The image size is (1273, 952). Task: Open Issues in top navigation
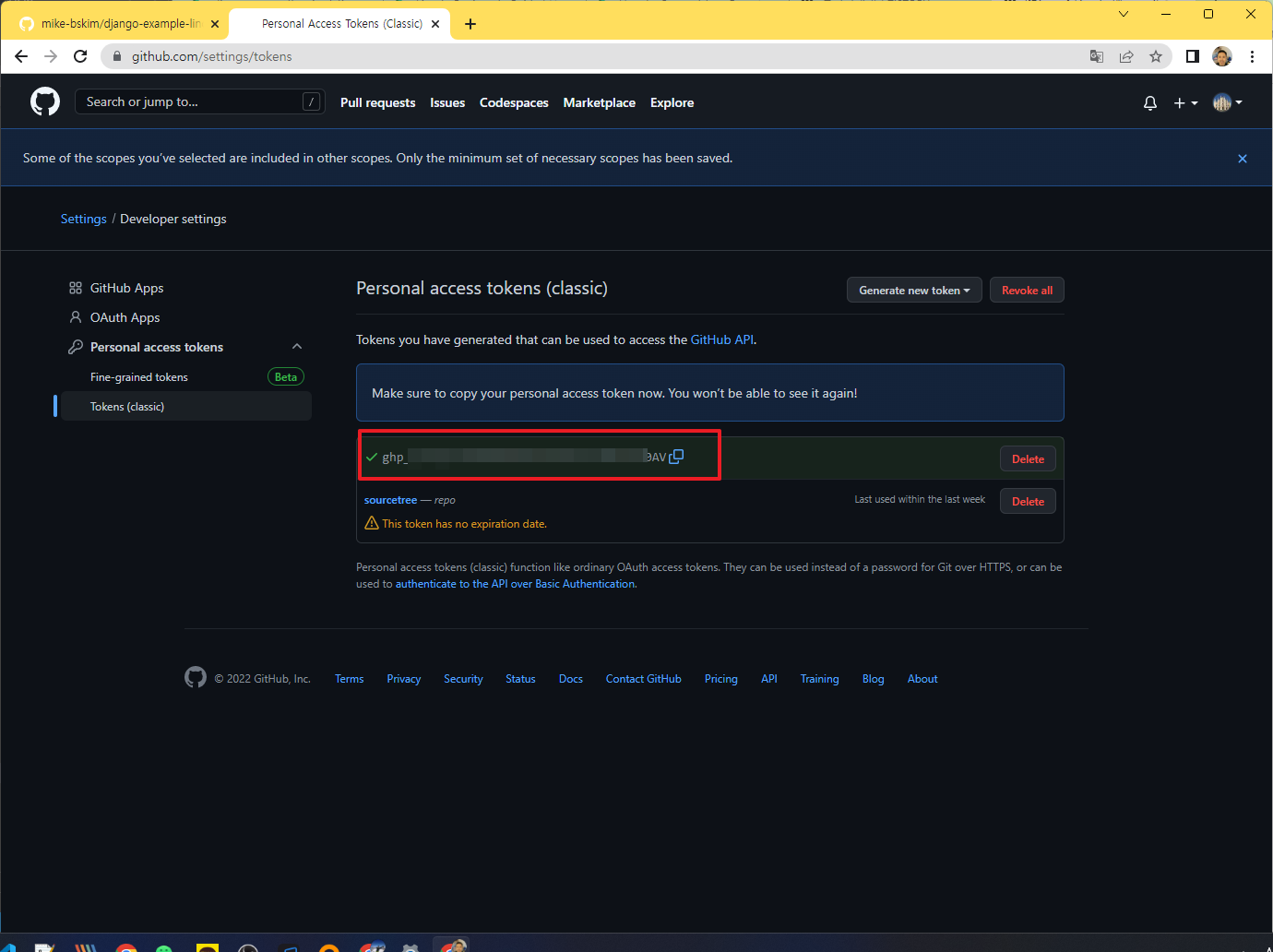point(447,102)
